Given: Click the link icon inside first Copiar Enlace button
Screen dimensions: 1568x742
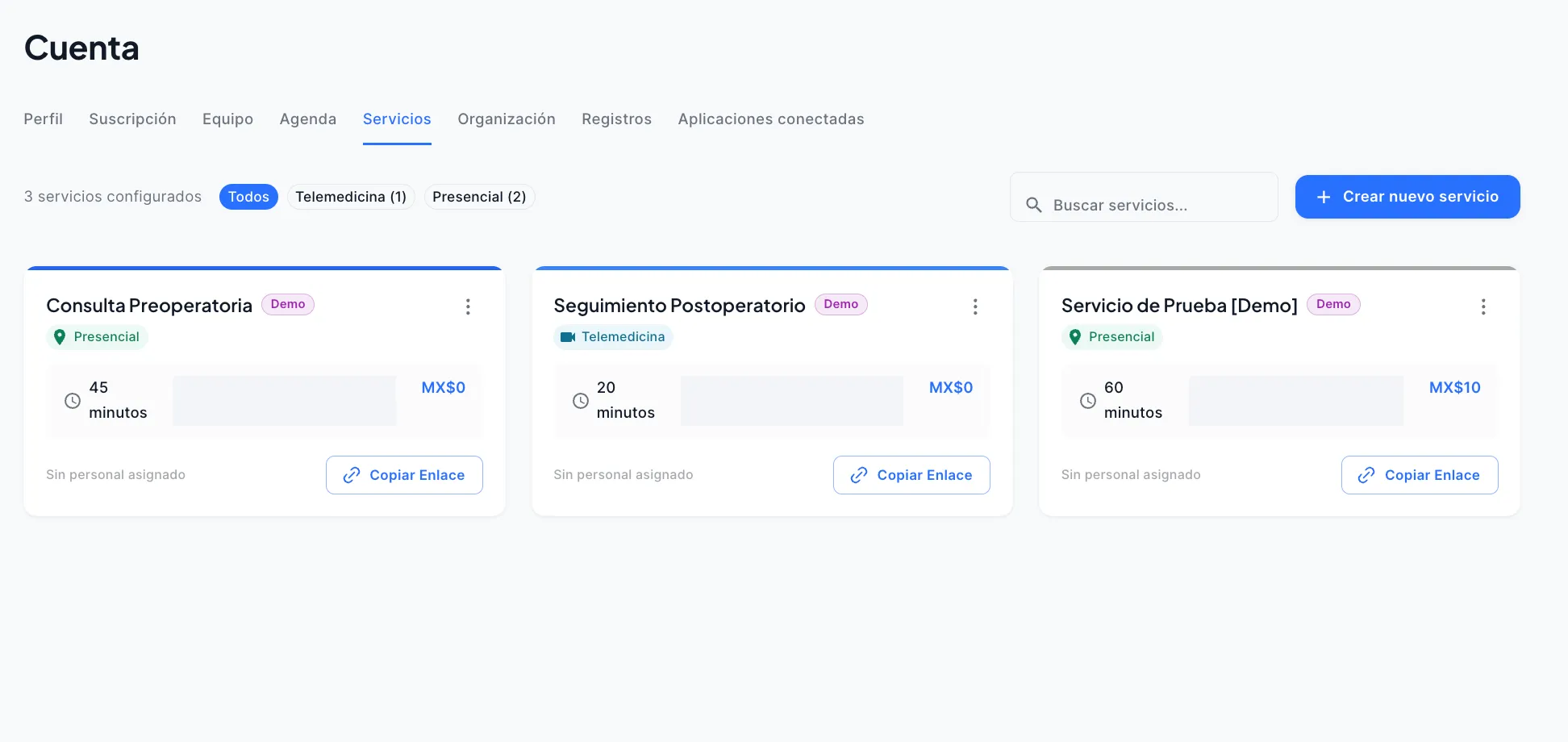Looking at the screenshot, I should (x=352, y=475).
